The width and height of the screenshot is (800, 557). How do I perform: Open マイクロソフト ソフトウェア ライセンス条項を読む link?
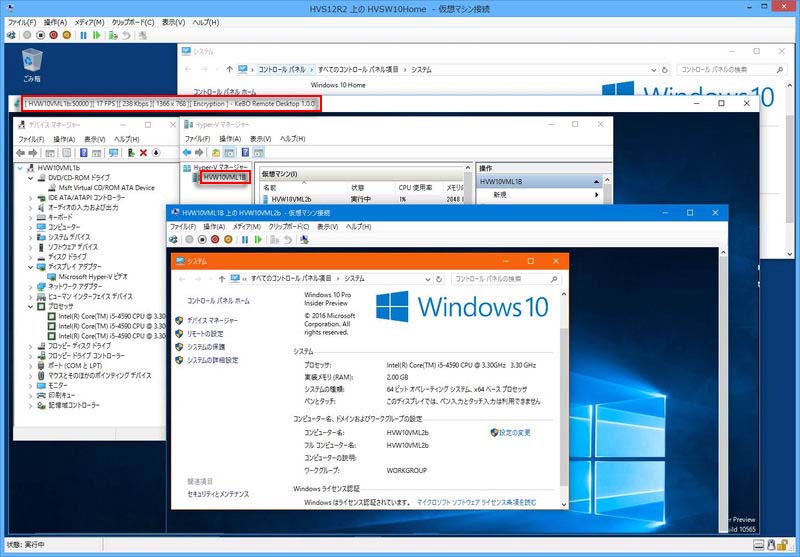[x=477, y=502]
